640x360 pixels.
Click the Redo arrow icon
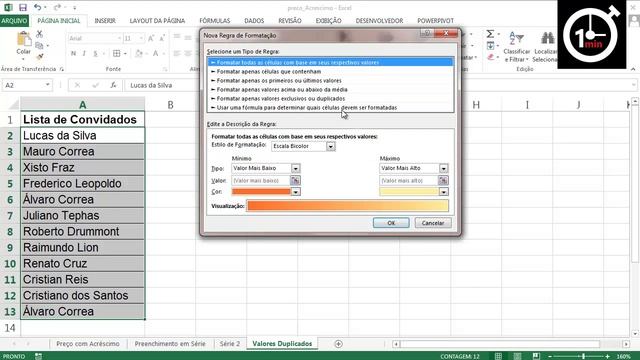(57, 7)
